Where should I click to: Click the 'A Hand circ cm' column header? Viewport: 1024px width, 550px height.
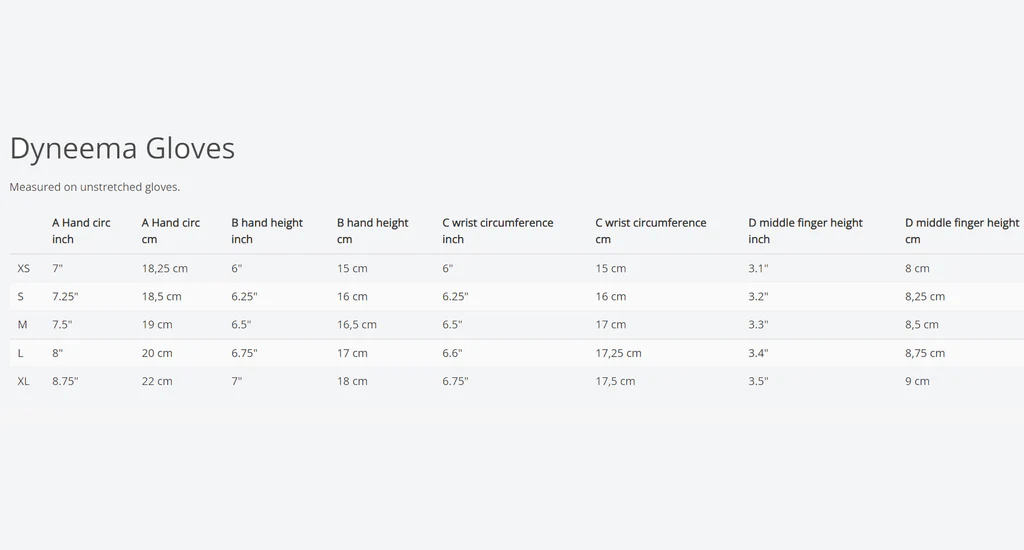coord(170,231)
